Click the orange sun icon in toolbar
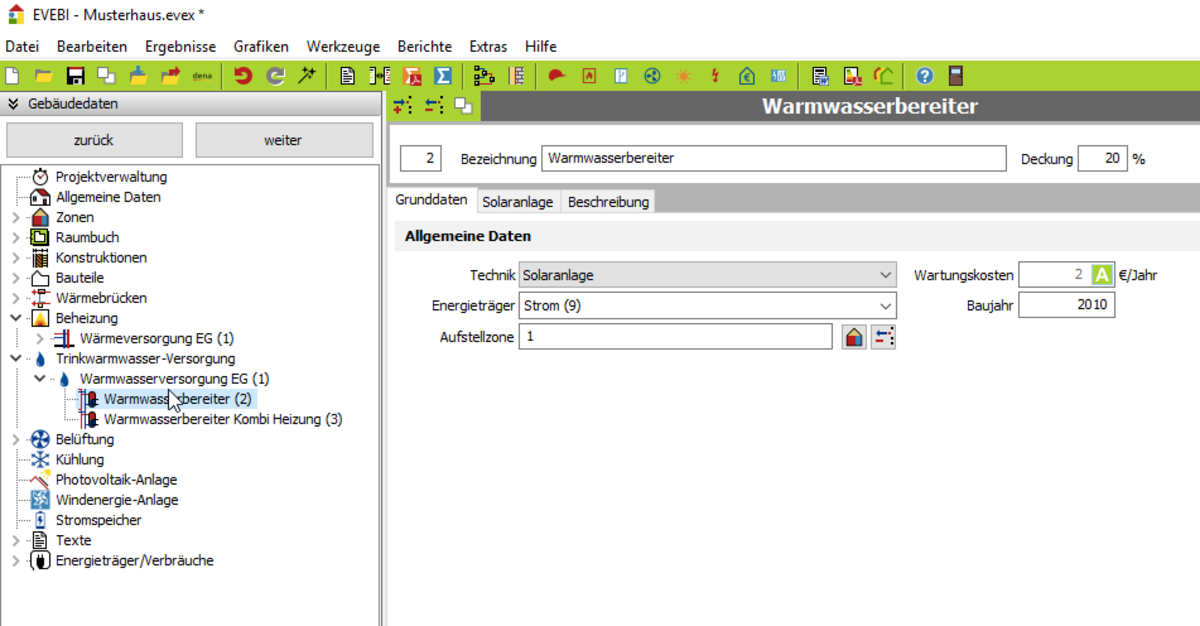The image size is (1200, 626). 684,75
